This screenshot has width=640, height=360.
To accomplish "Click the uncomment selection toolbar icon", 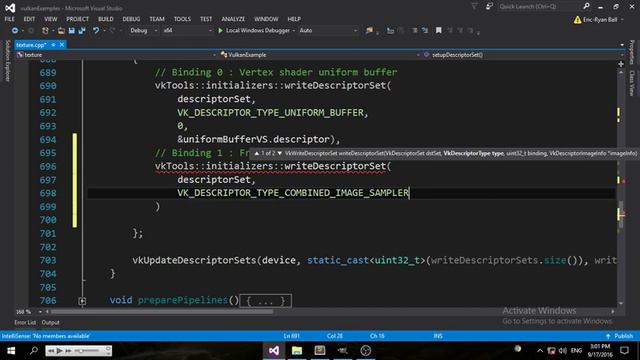I will coord(425,31).
